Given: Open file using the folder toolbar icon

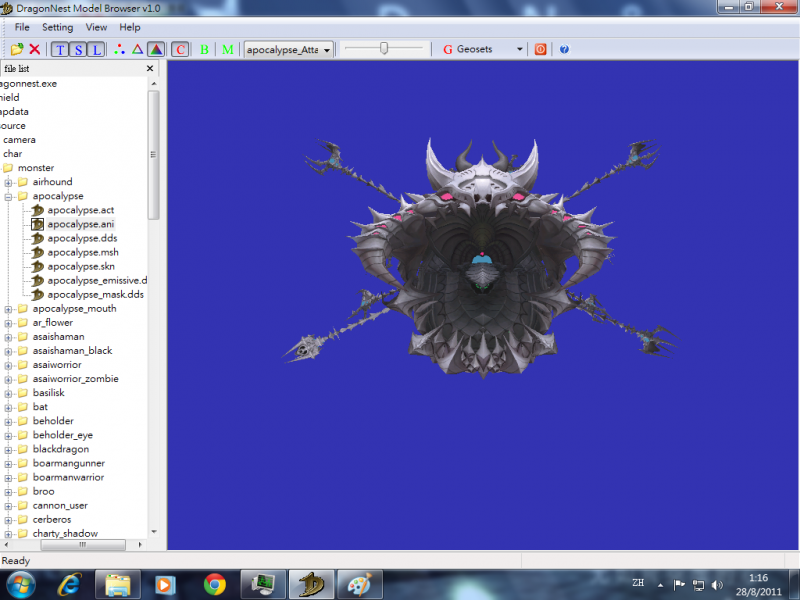Looking at the screenshot, I should (x=17, y=49).
